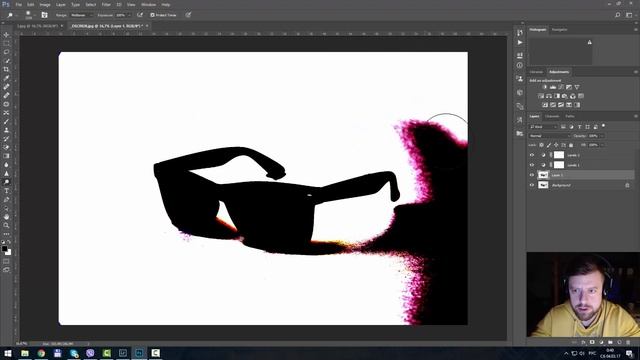The image size is (640, 360).
Task: Open the search icon at top right
Action: [x=618, y=15]
